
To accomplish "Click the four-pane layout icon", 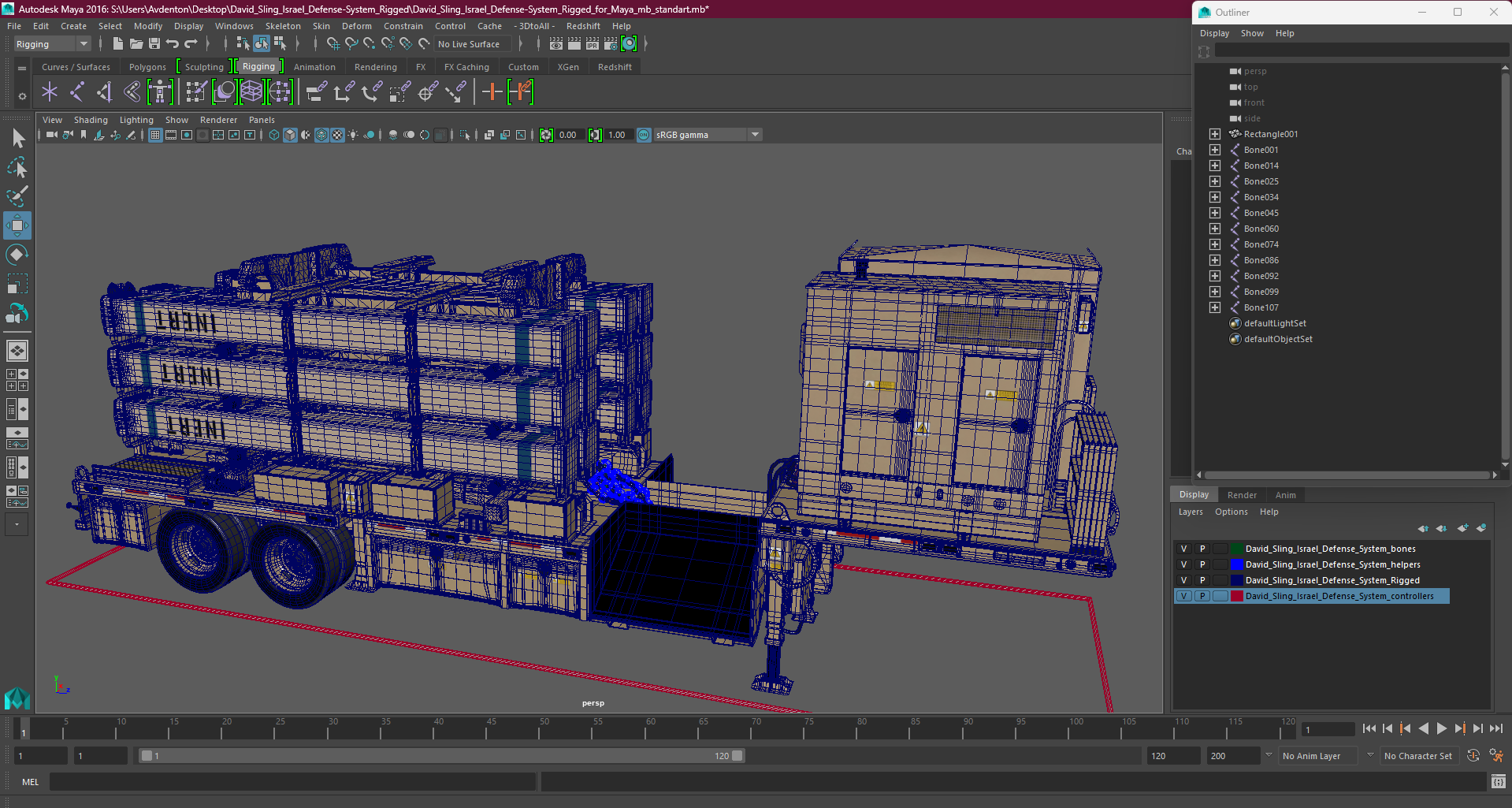I will click(x=17, y=380).
